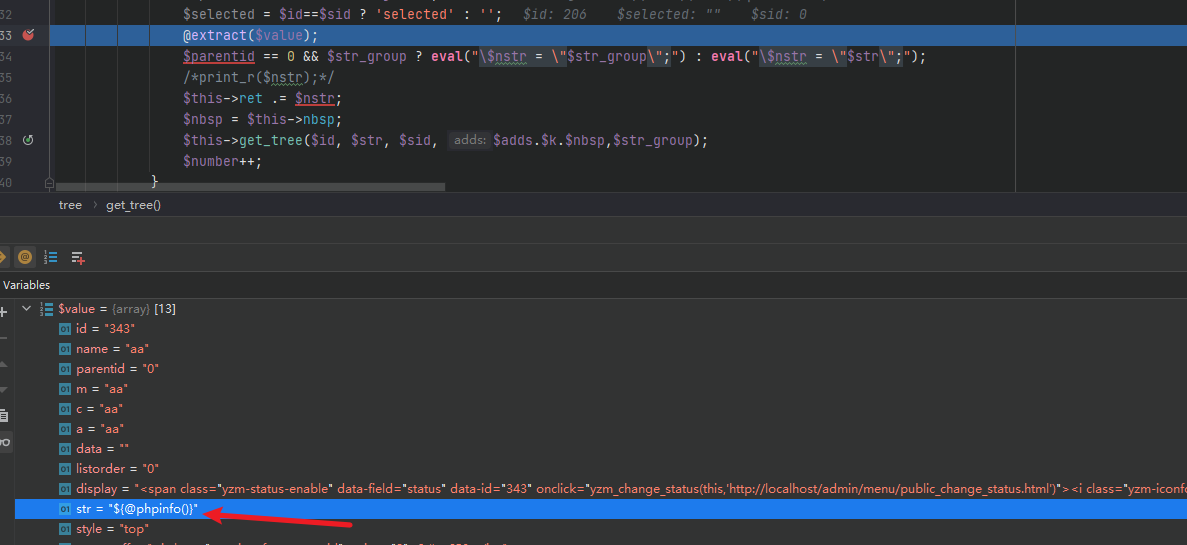Click the add watch list icon with plus
The height and width of the screenshot is (545, 1187).
coord(77,257)
